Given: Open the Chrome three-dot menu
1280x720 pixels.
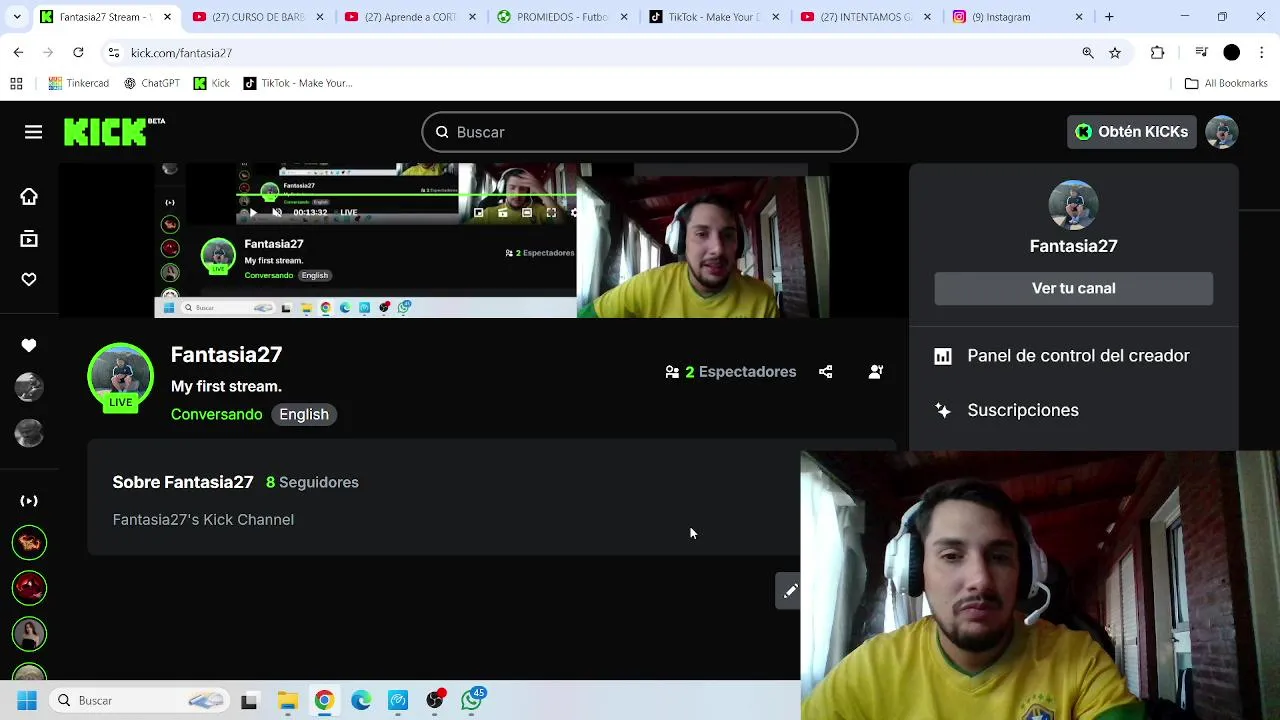Looking at the screenshot, I should 1262,53.
